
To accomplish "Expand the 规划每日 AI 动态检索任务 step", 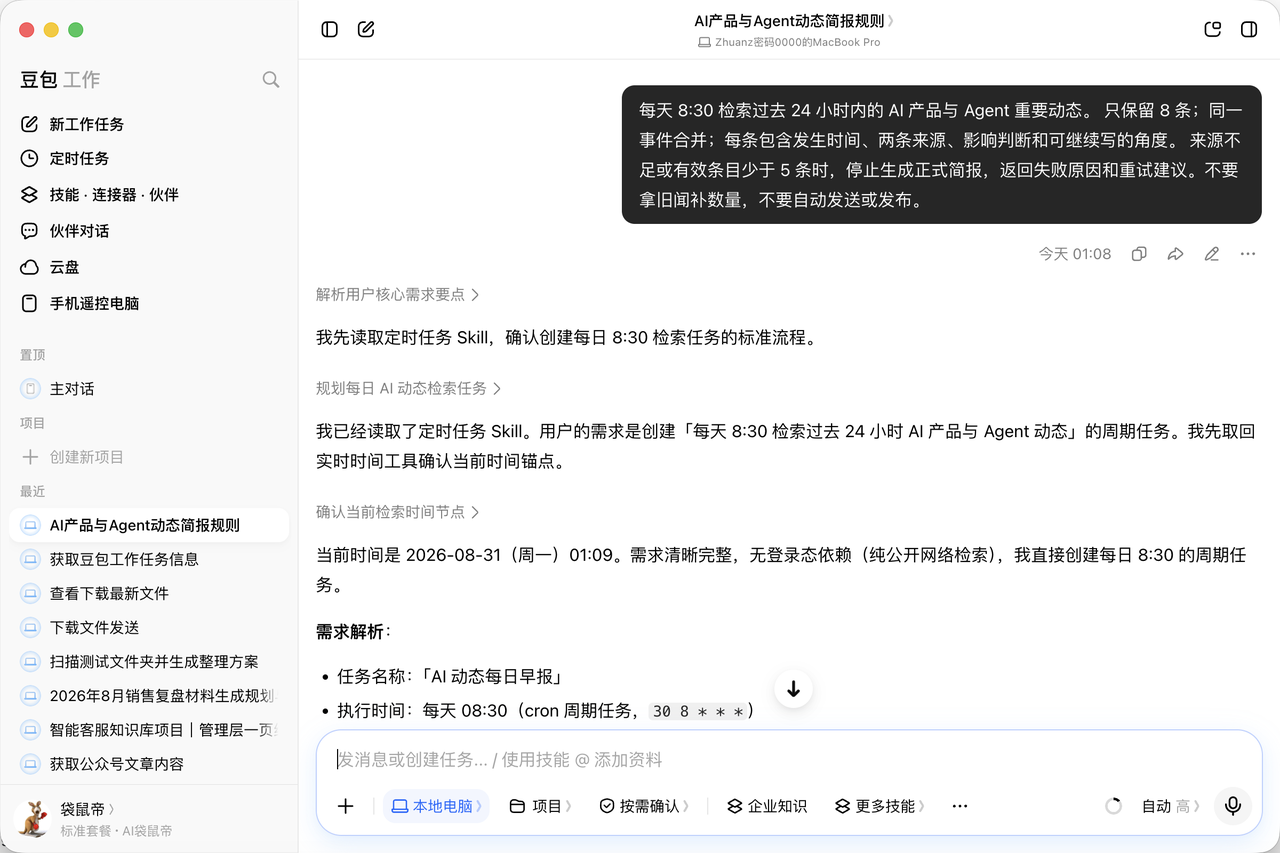I will pos(409,388).
